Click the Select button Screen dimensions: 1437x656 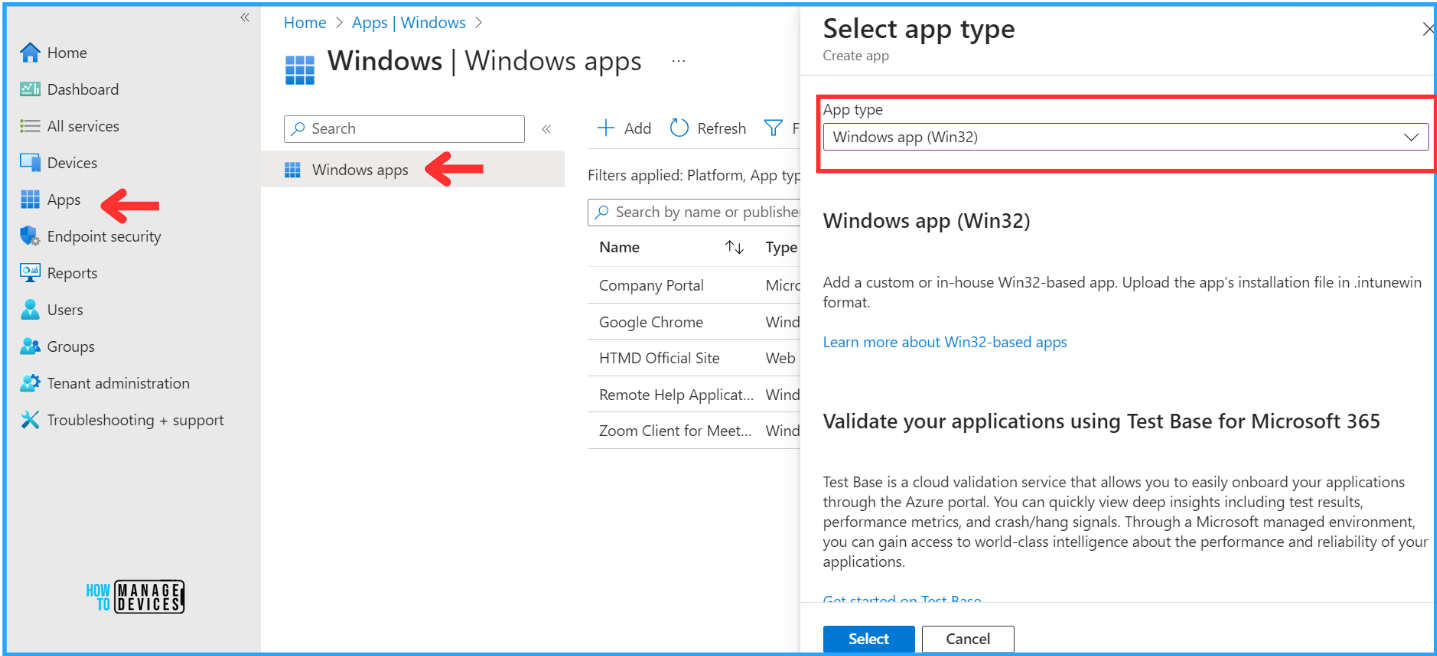[869, 639]
